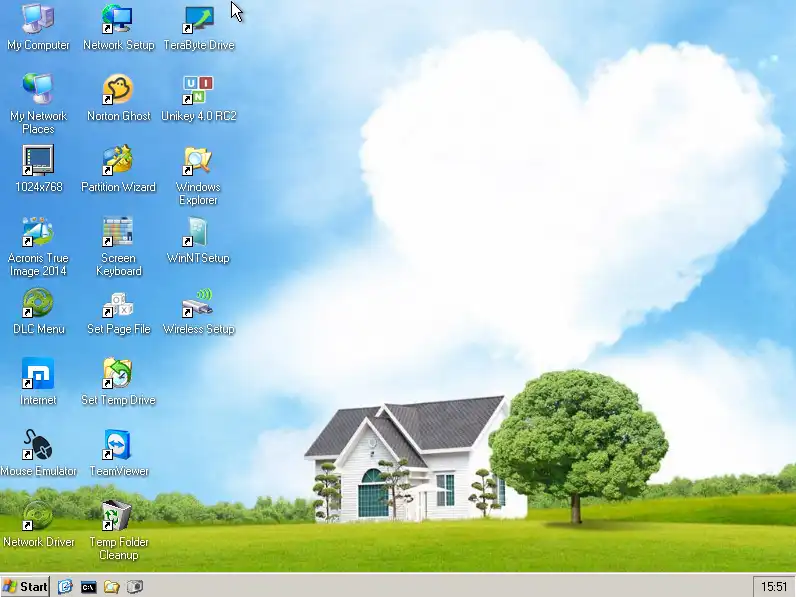Click the Internet browser desktop icon
Screen dimensions: 796x597
point(38,374)
